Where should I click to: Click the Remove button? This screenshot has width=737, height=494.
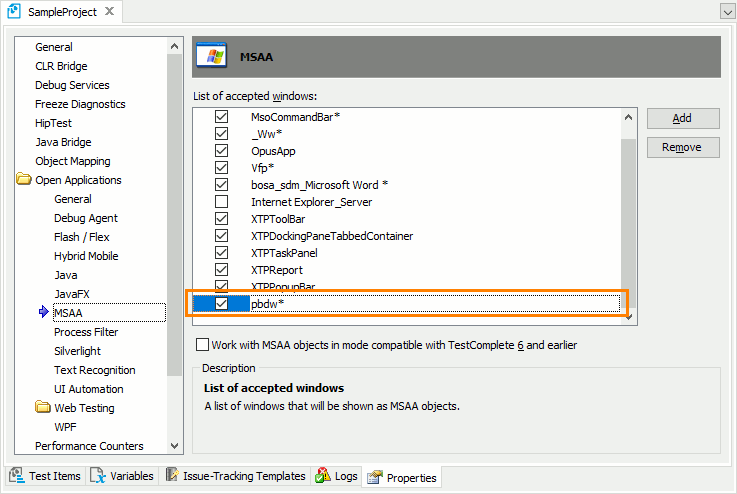coord(682,147)
